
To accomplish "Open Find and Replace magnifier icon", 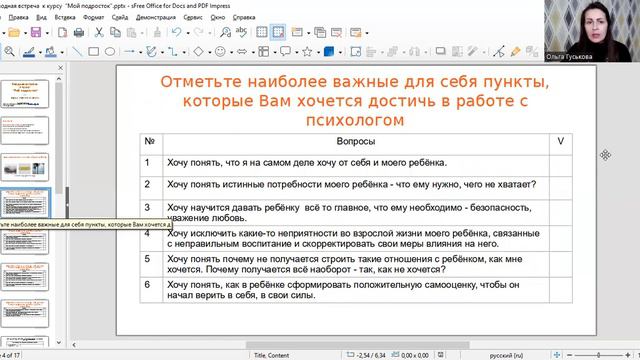I will [225, 32].
